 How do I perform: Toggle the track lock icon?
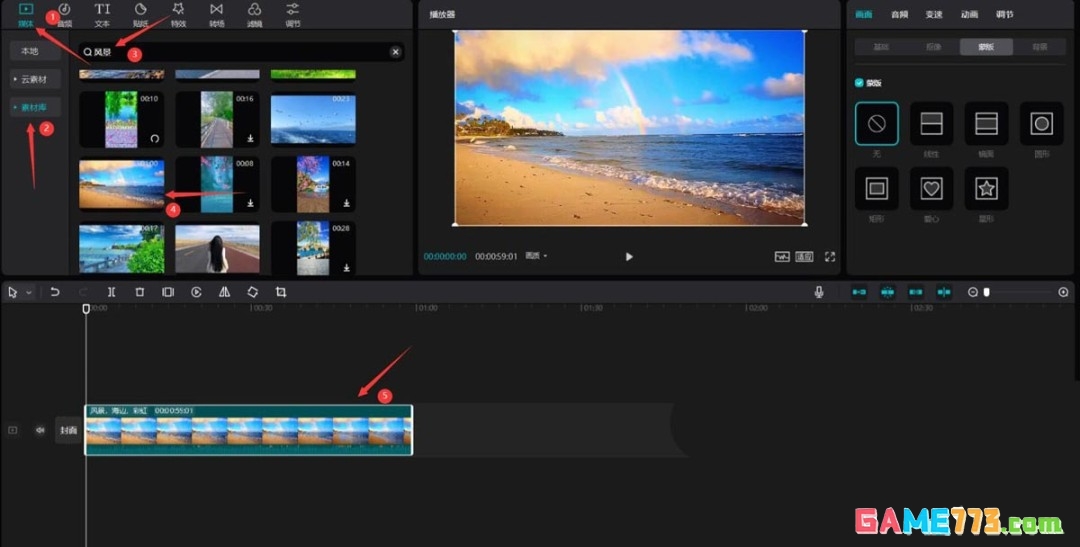tap(13, 430)
